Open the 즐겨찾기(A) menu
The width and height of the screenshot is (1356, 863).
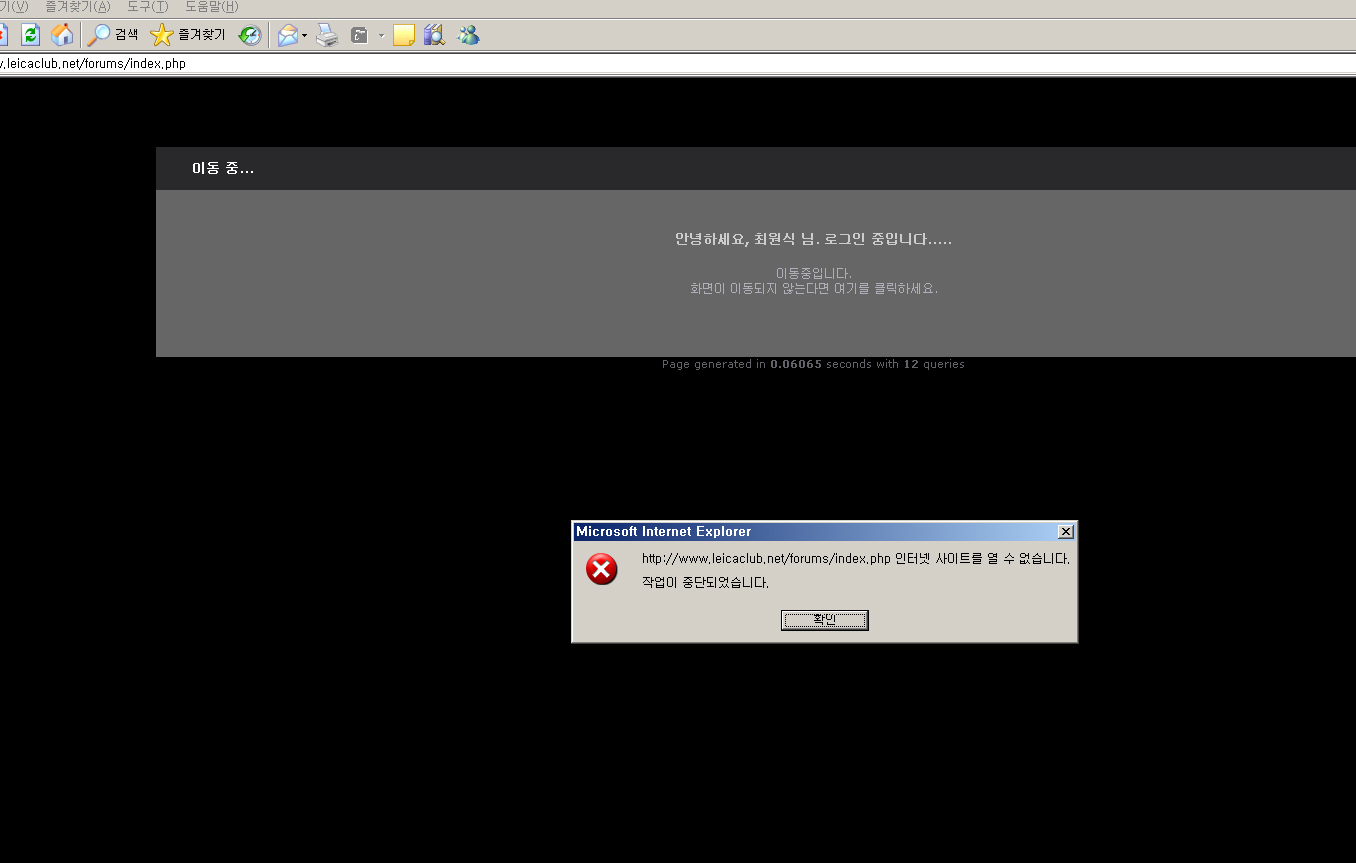pyautogui.click(x=77, y=7)
